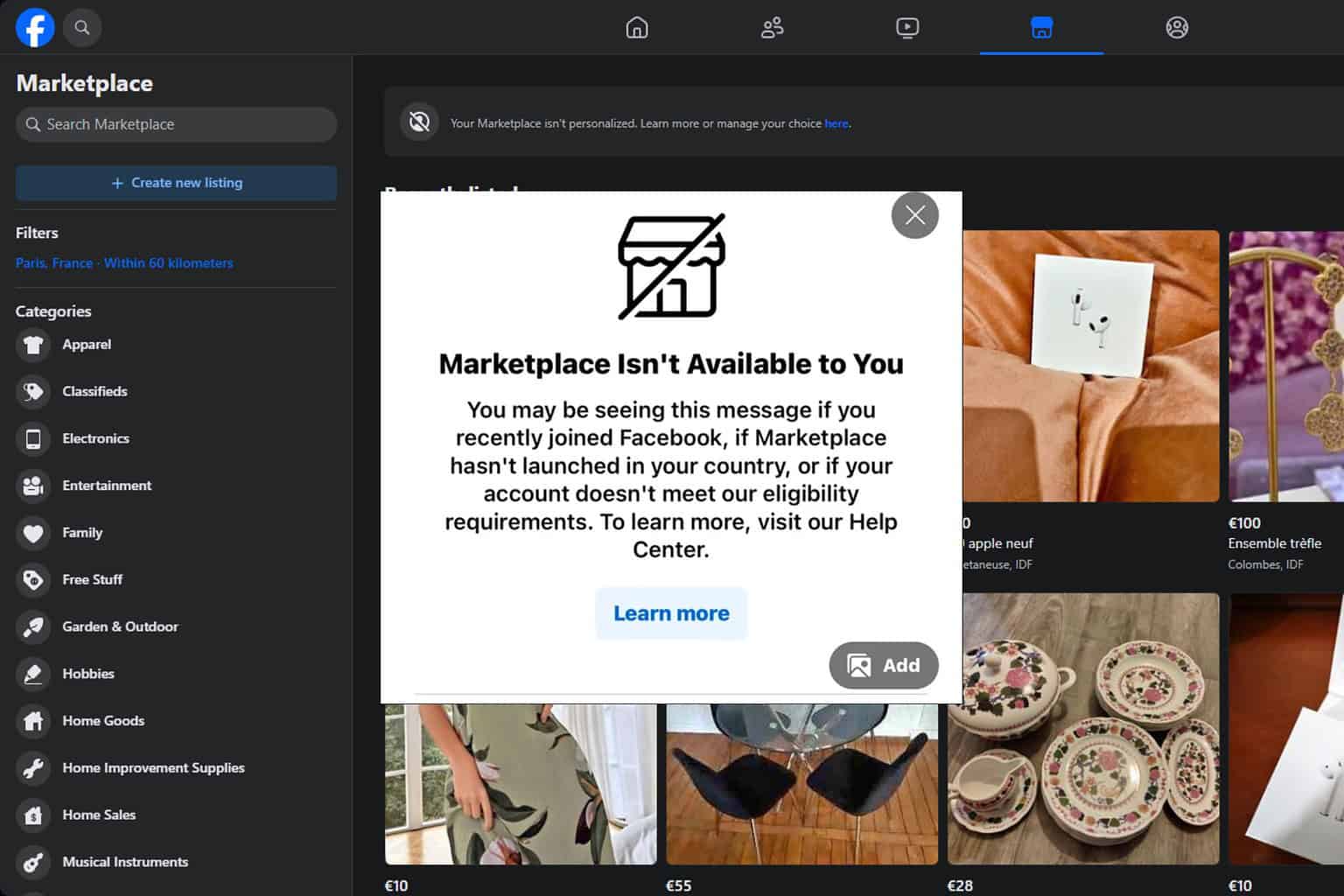Follow the 'here' link in personalization notice
Image resolution: width=1344 pixels, height=896 pixels.
tap(836, 123)
